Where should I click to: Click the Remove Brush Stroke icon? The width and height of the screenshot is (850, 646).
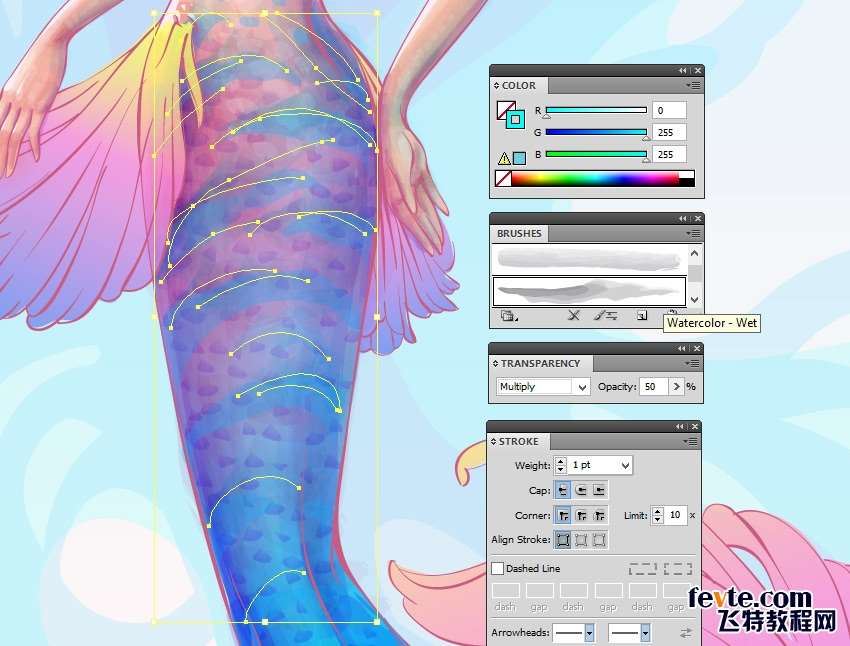click(x=574, y=315)
